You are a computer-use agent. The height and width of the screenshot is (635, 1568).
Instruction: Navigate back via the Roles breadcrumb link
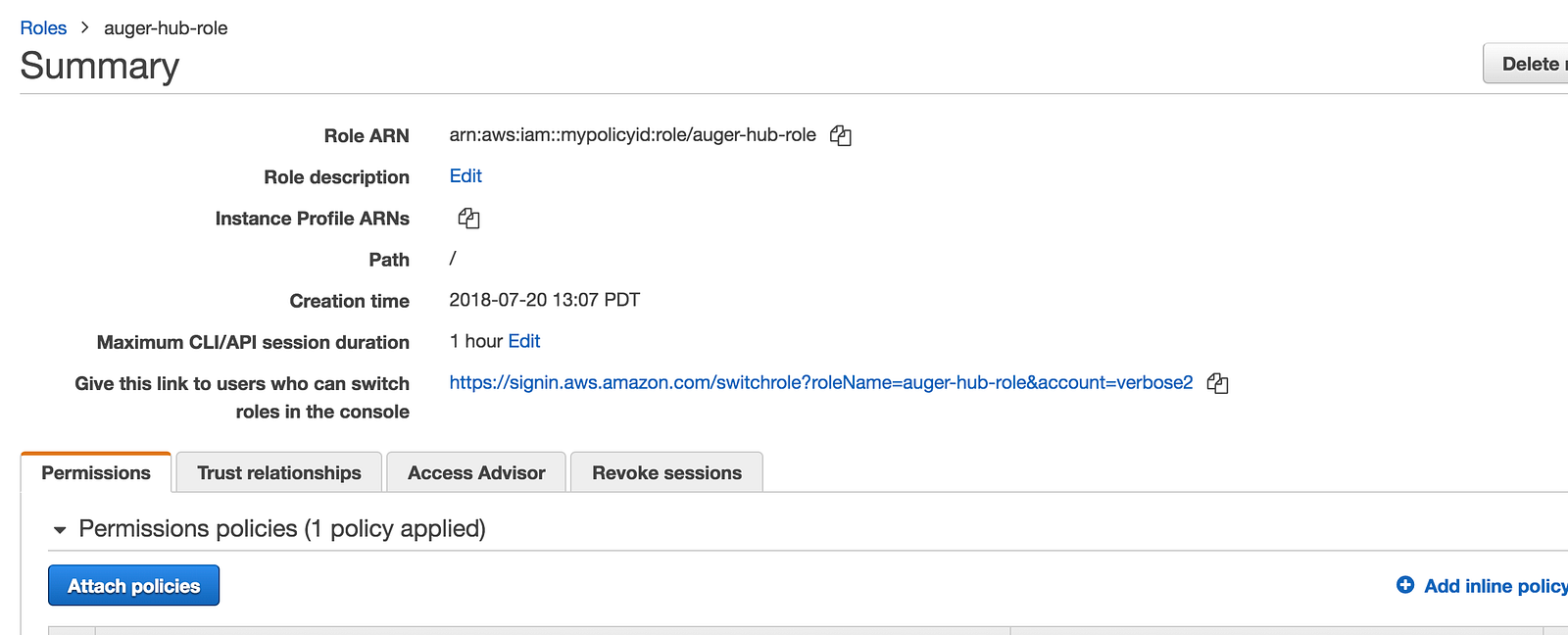point(43,28)
